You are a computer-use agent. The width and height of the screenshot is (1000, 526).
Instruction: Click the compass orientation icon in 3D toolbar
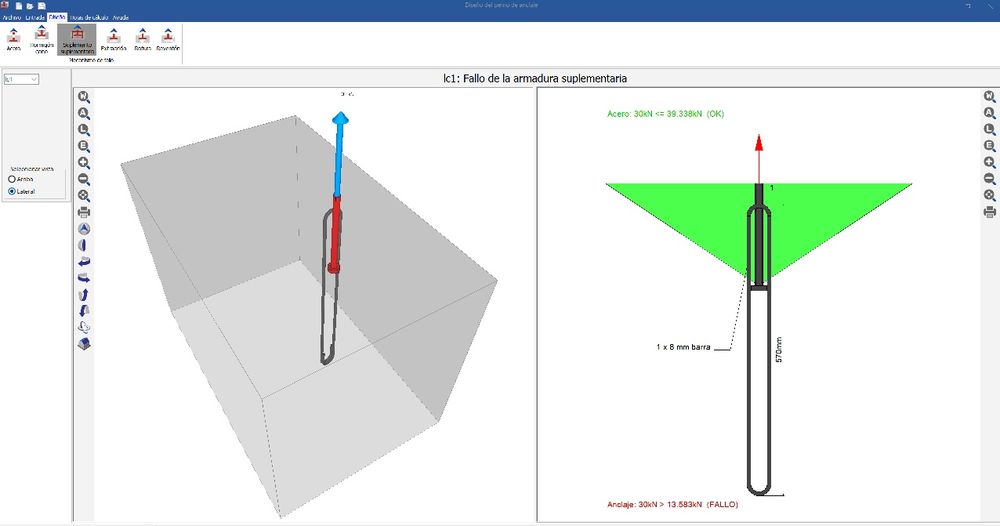(84, 229)
